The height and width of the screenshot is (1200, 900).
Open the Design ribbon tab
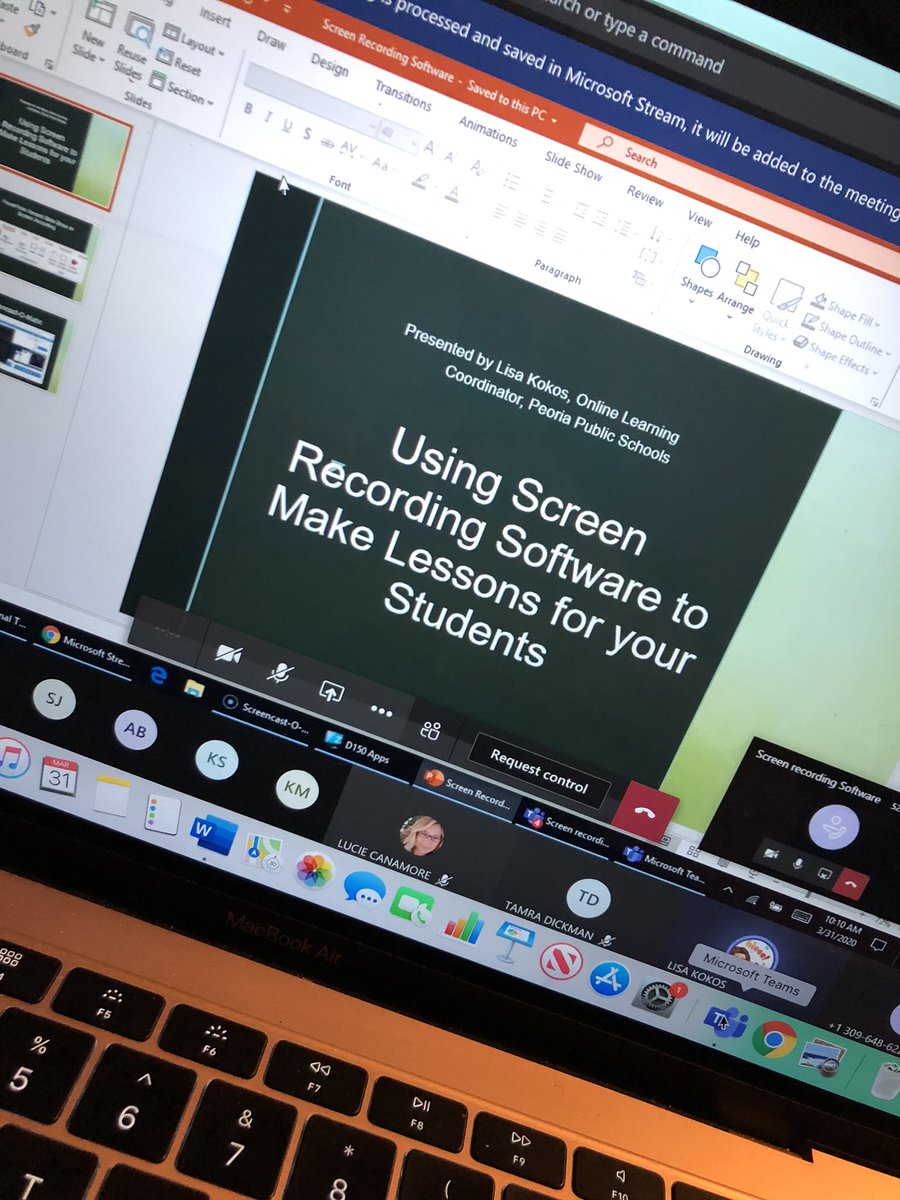point(328,66)
